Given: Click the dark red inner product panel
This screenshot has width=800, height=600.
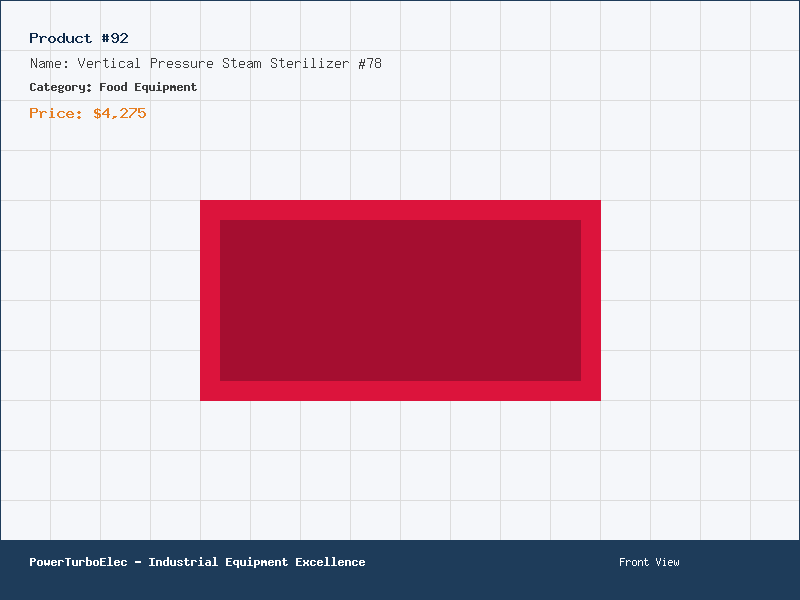Looking at the screenshot, I should click(401, 301).
